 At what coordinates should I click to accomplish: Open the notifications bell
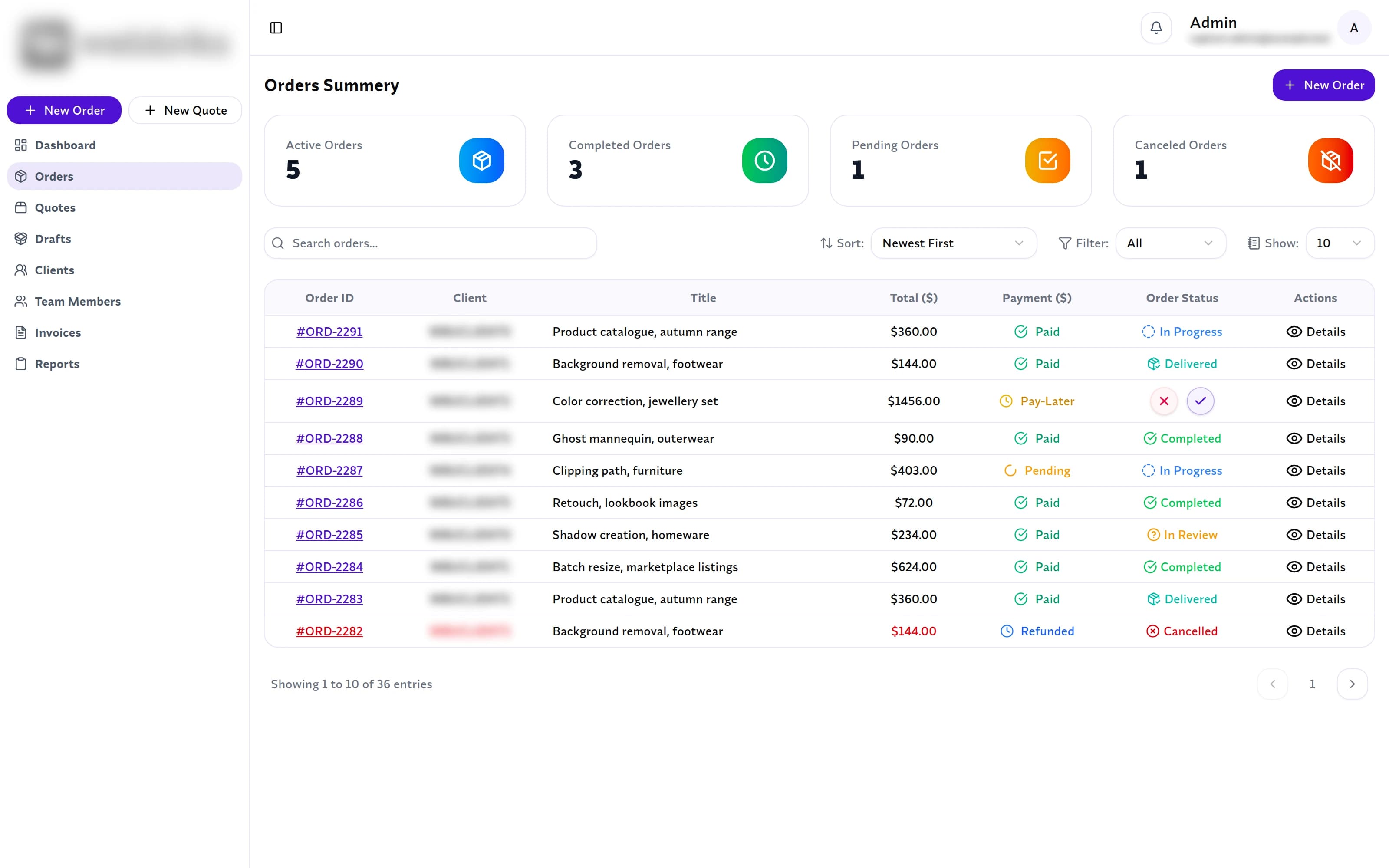[1156, 27]
